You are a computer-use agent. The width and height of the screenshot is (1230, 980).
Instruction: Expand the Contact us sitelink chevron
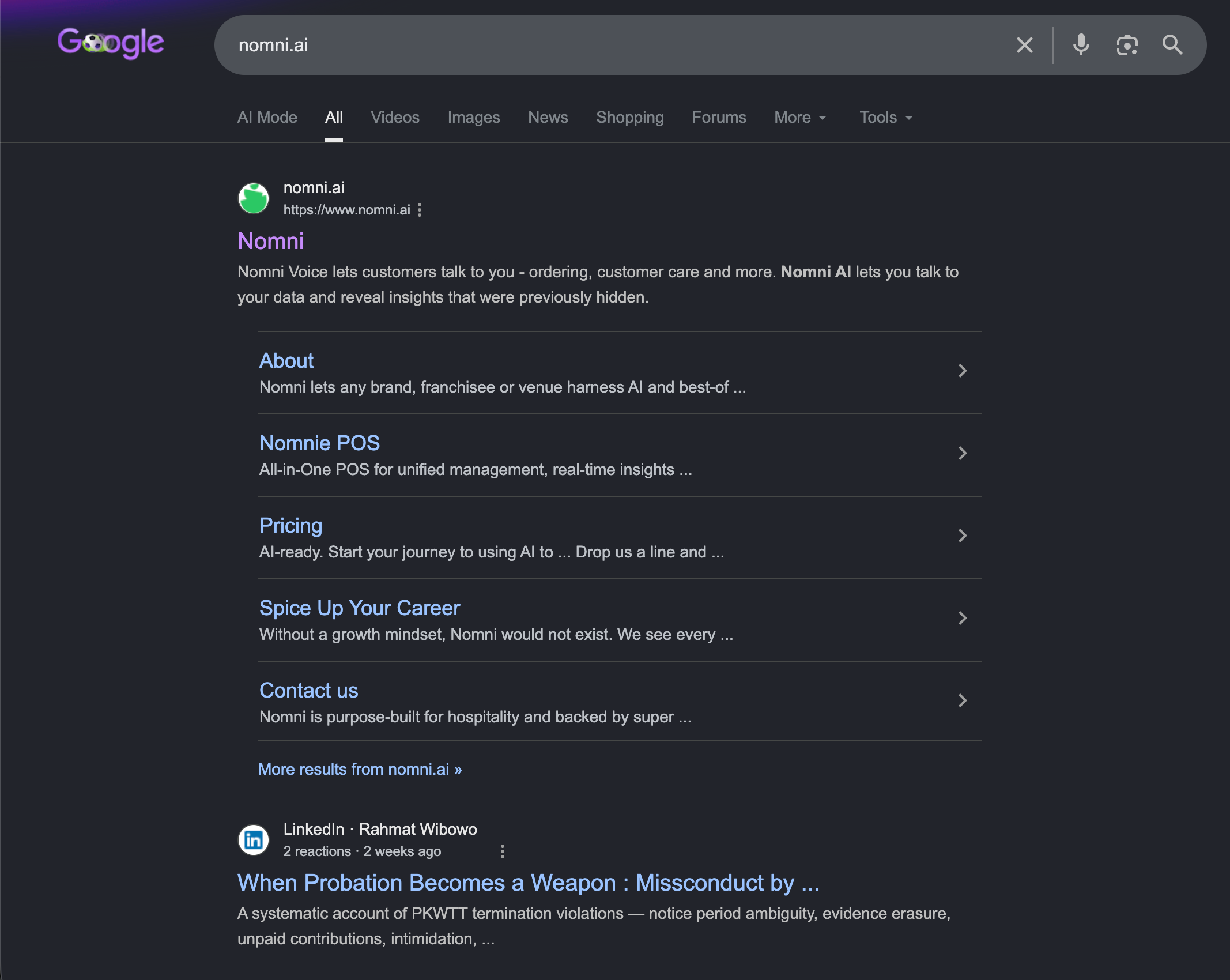pos(963,700)
